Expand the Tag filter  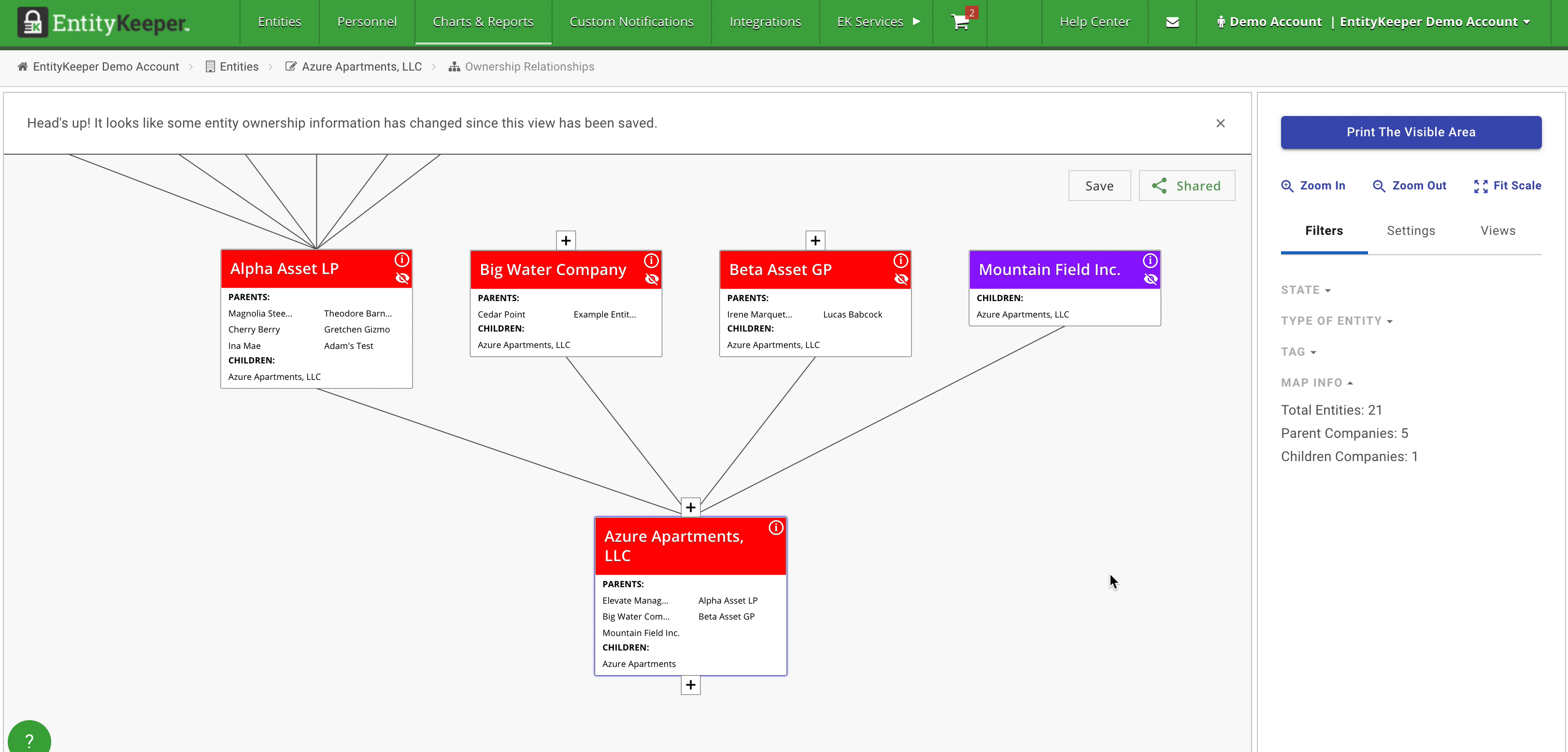[1298, 352]
